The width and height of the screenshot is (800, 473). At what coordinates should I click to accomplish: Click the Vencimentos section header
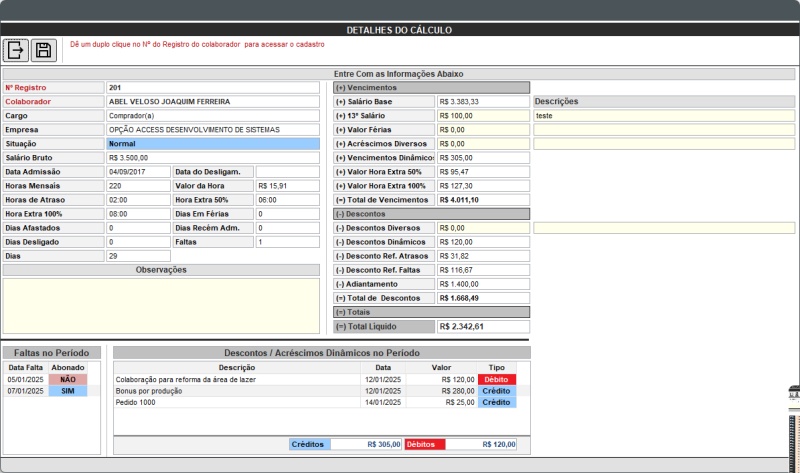[x=431, y=88]
